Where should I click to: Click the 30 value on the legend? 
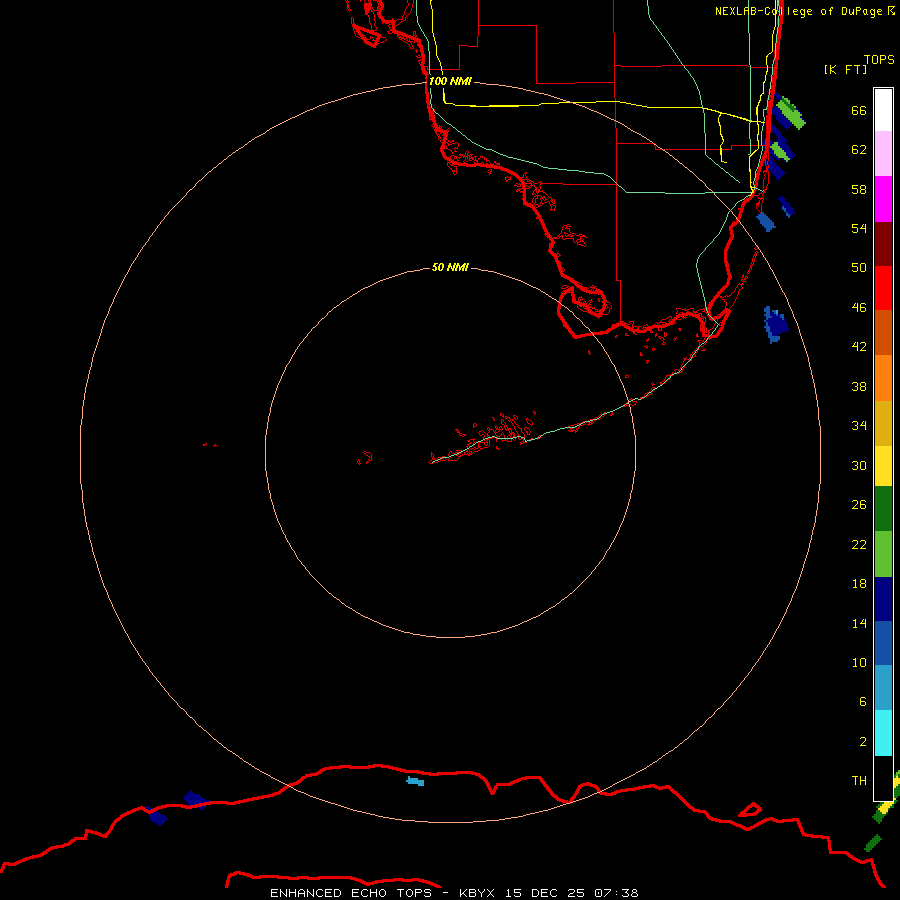859,465
